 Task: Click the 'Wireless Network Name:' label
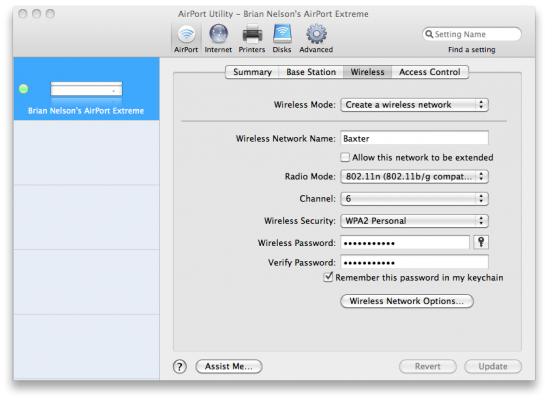(x=286, y=139)
